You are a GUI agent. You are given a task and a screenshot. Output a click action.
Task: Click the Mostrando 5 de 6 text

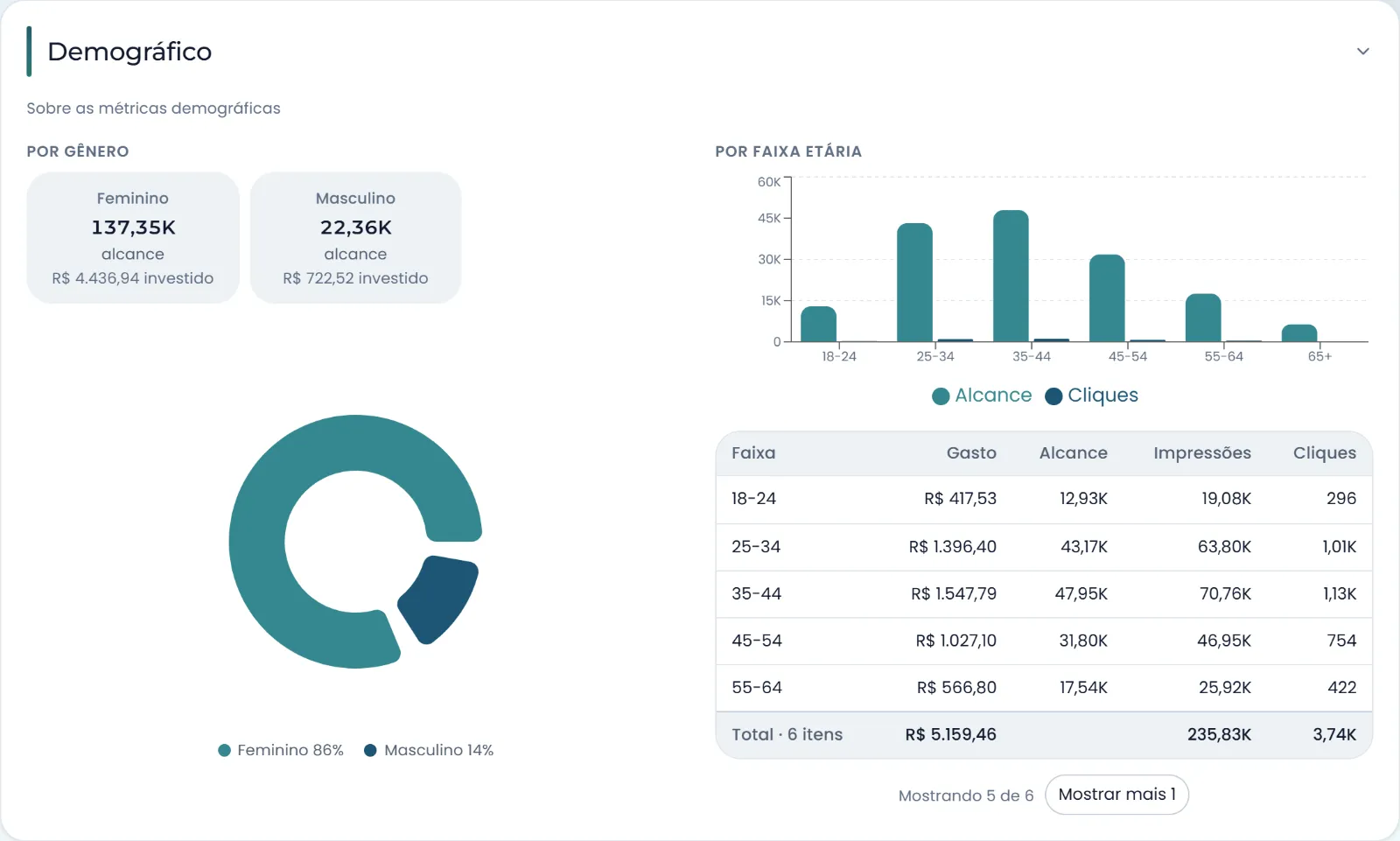(966, 795)
